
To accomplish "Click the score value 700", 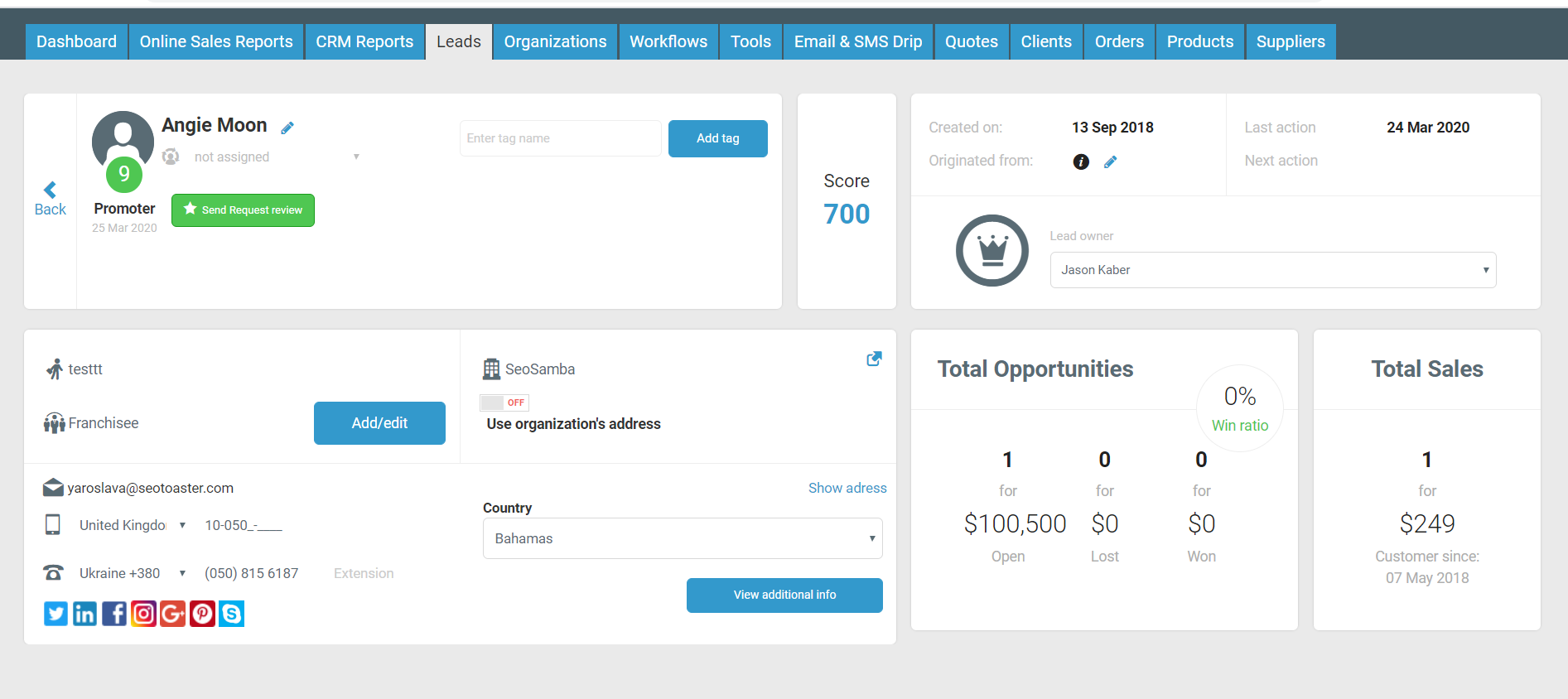I will 847,215.
